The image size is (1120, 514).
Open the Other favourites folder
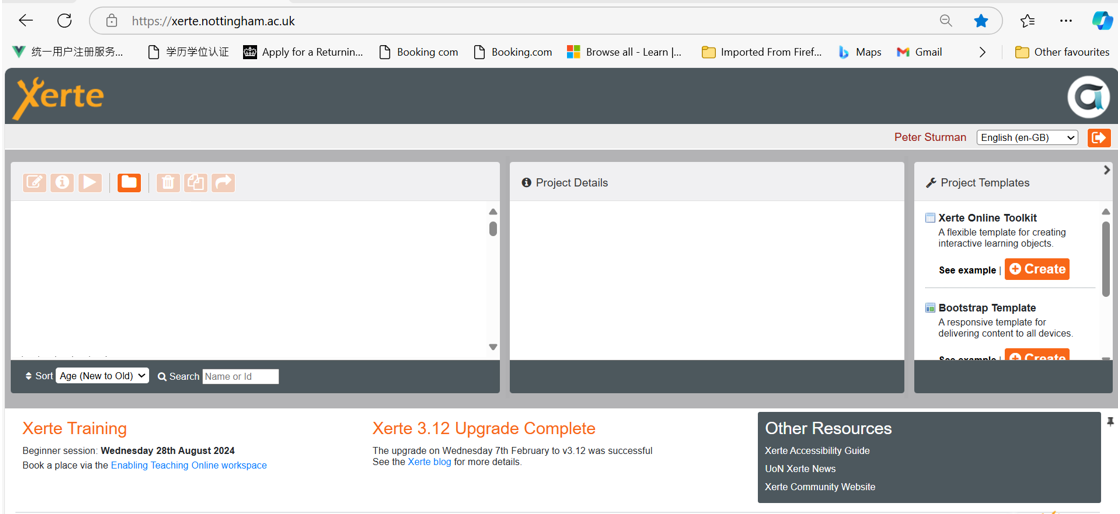1061,52
